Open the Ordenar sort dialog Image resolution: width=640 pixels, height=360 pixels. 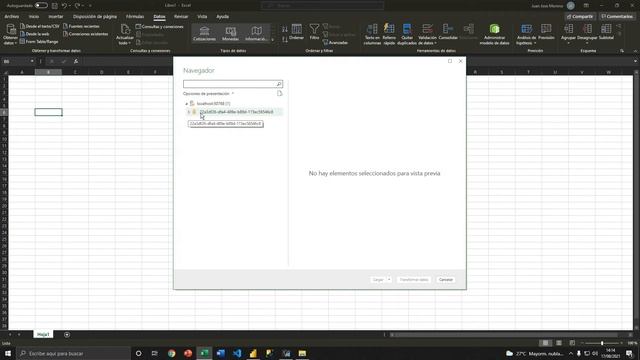pyautogui.click(x=297, y=32)
